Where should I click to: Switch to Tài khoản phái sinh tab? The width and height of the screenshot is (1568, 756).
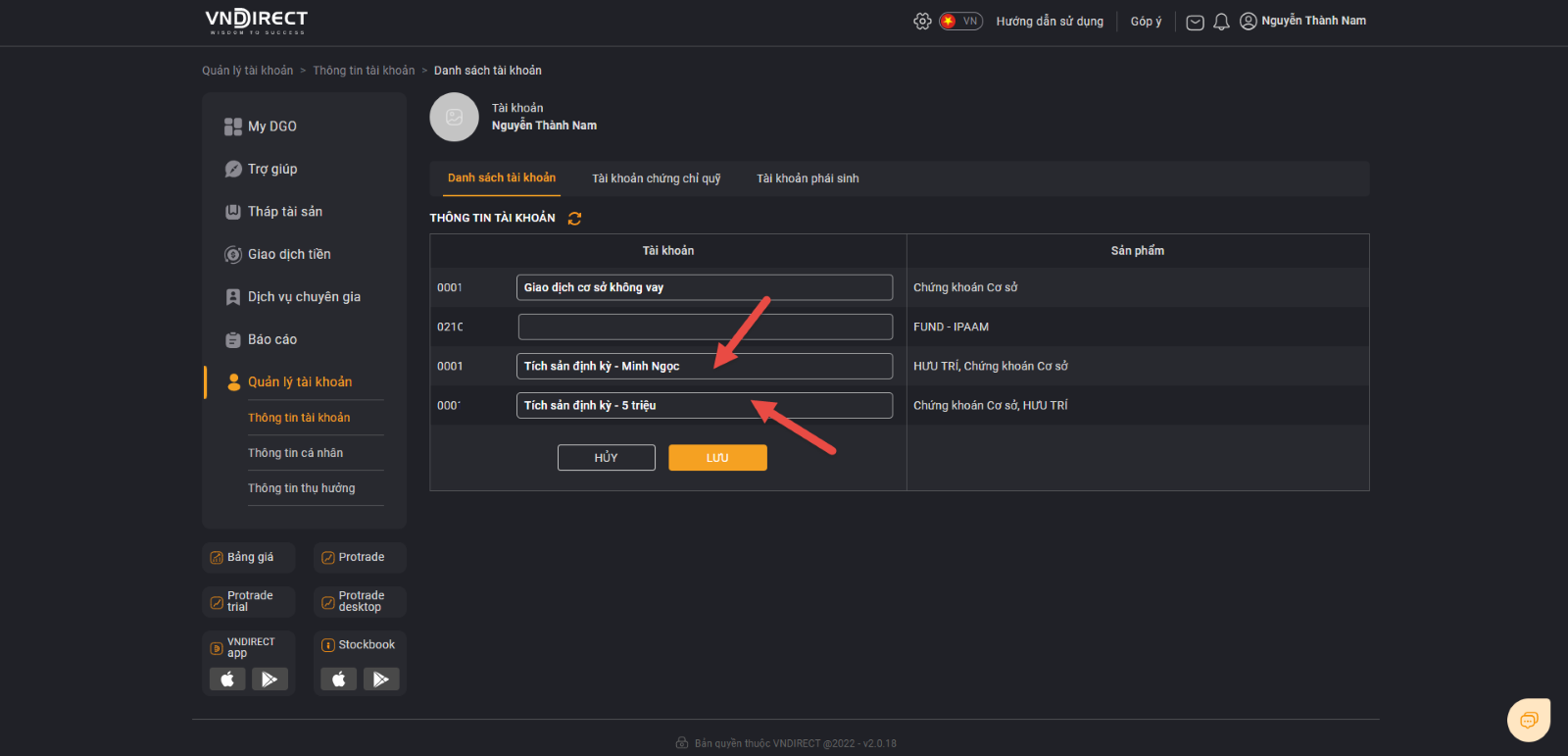pos(808,178)
